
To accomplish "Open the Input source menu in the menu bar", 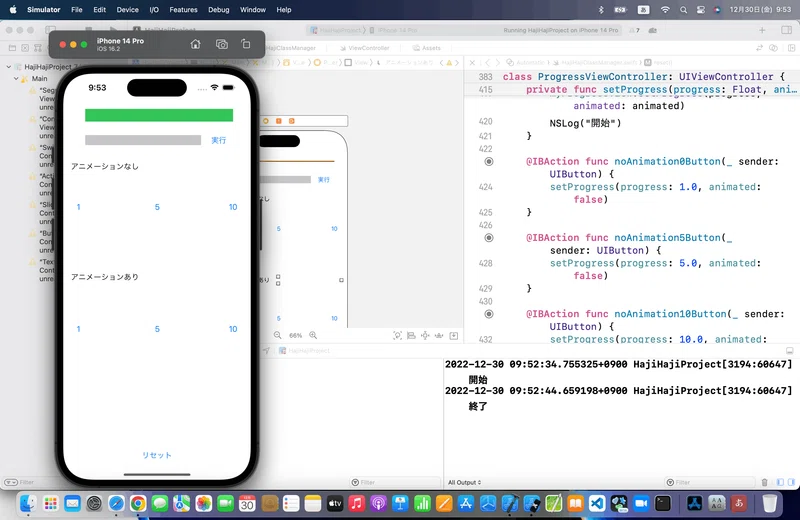I will pyautogui.click(x=643, y=10).
